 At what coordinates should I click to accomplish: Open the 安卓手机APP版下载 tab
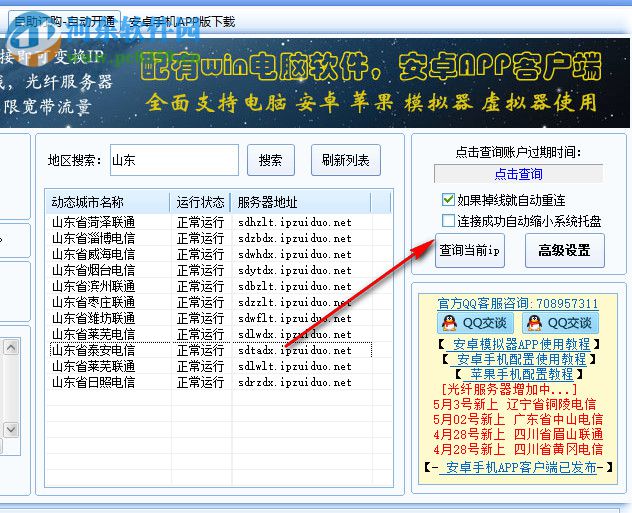click(x=182, y=21)
